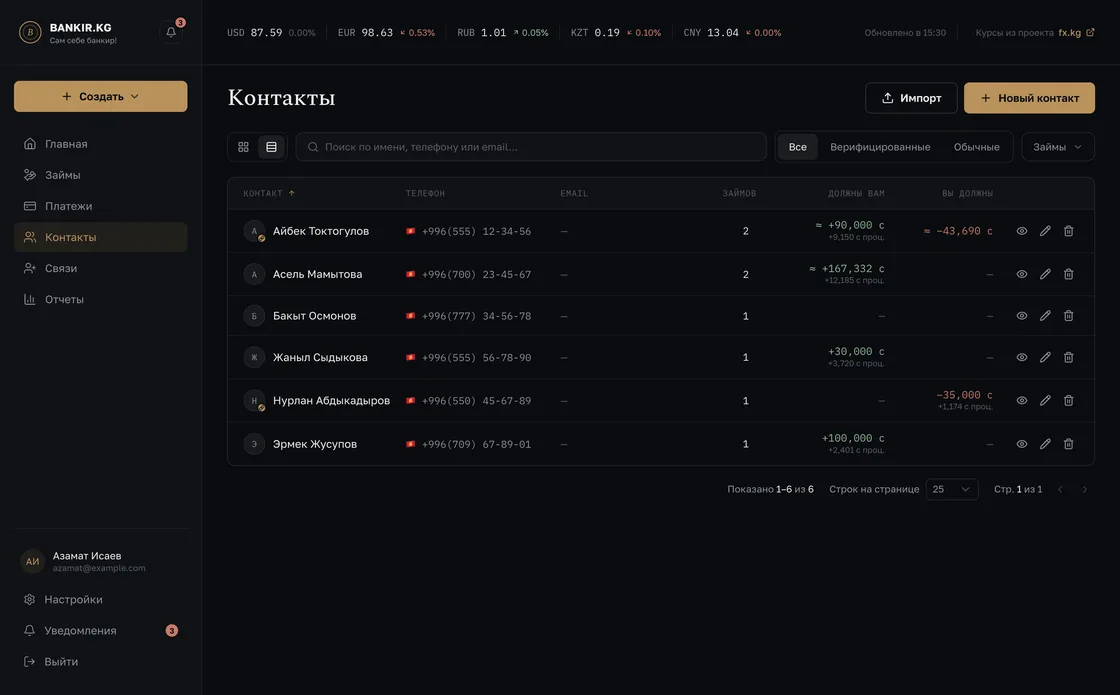Focus the contact search field

(x=531, y=147)
